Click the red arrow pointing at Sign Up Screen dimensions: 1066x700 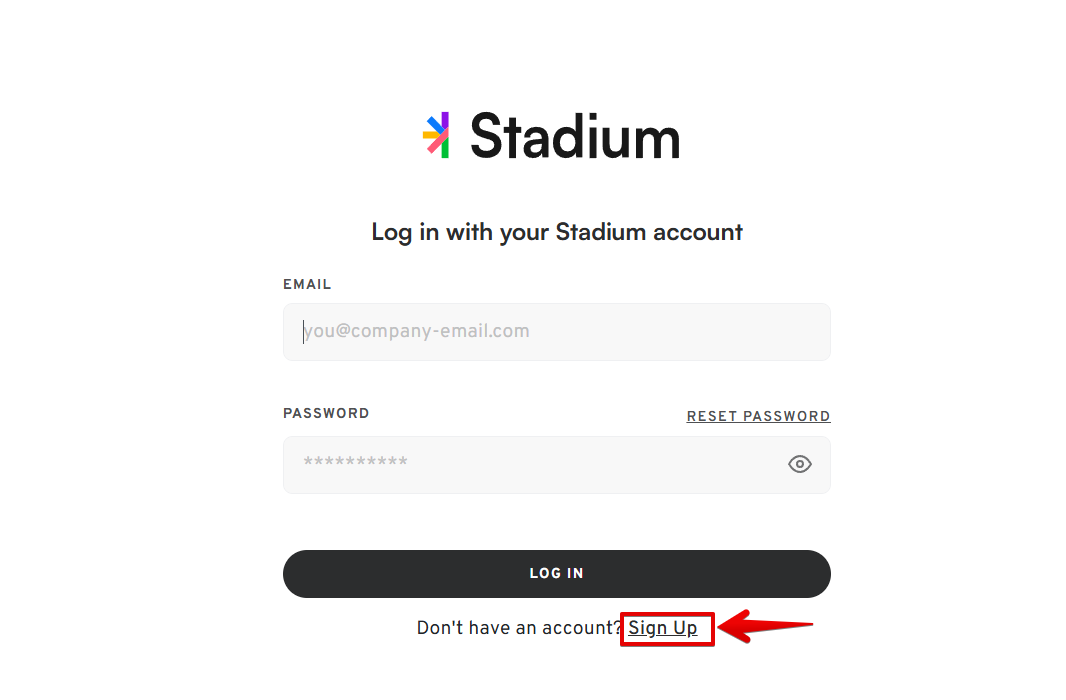tap(766, 628)
